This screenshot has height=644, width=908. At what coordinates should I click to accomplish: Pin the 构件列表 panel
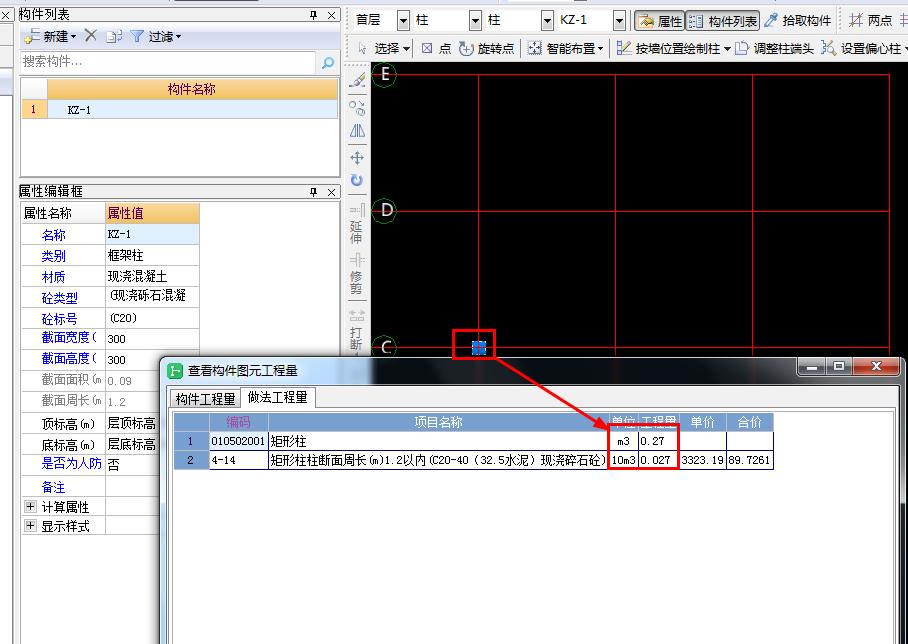(313, 15)
